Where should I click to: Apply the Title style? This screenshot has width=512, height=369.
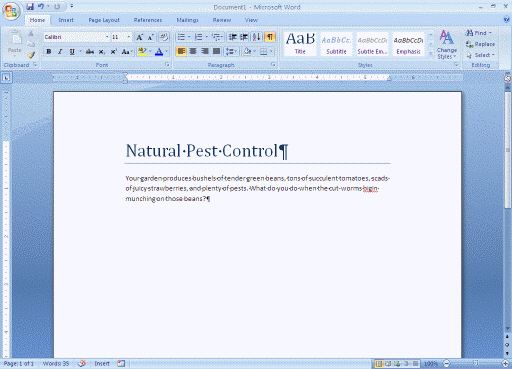point(300,44)
